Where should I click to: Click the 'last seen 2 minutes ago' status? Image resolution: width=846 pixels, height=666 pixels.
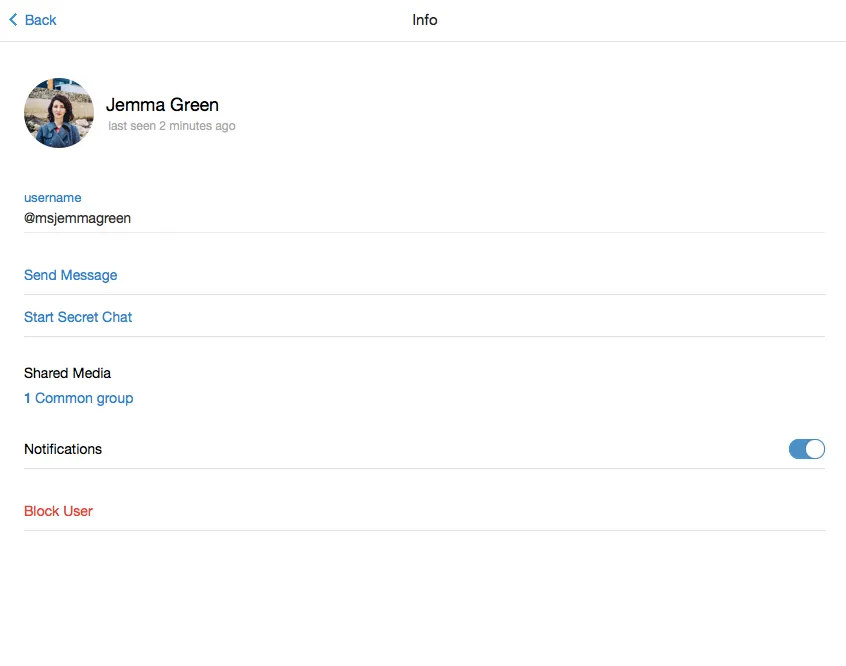[172, 126]
